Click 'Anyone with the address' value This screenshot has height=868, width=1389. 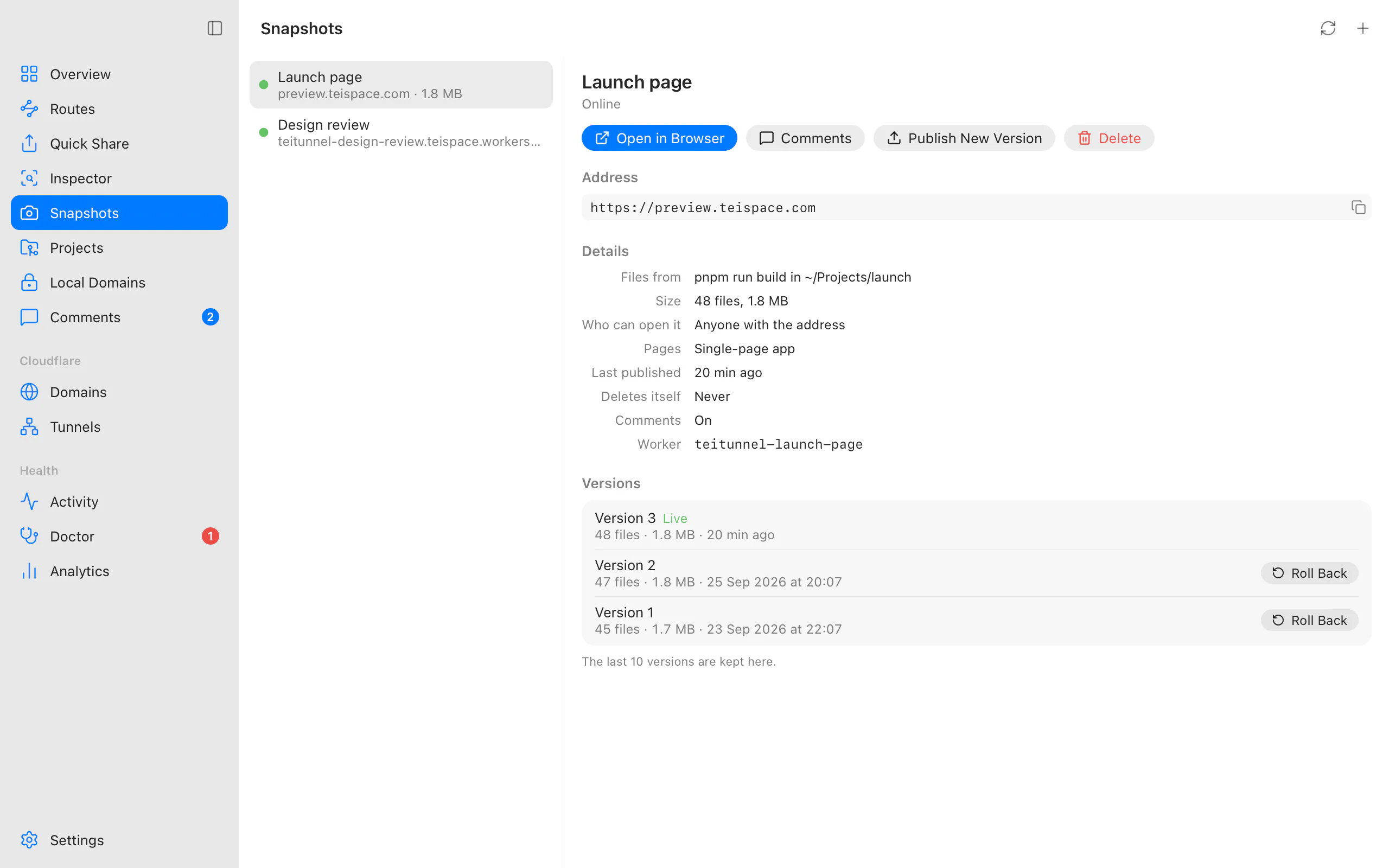coord(769,324)
